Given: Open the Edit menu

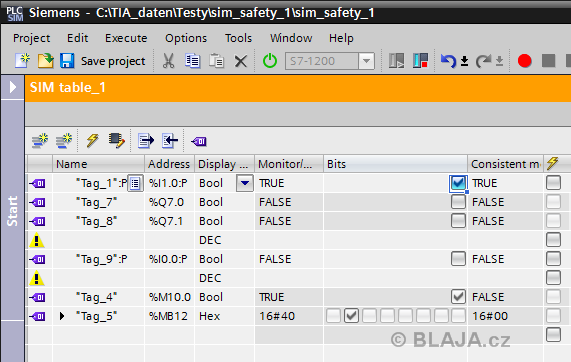Looking at the screenshot, I should pyautogui.click(x=77, y=38).
